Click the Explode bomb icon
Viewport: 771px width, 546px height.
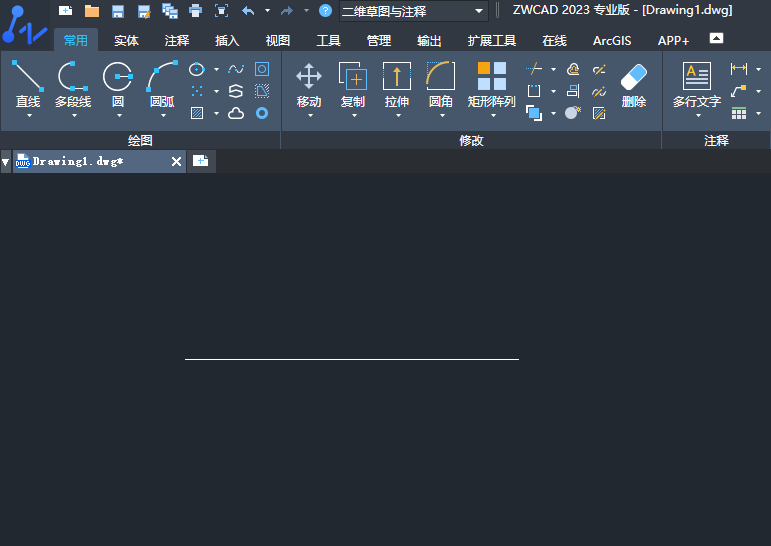(x=573, y=113)
